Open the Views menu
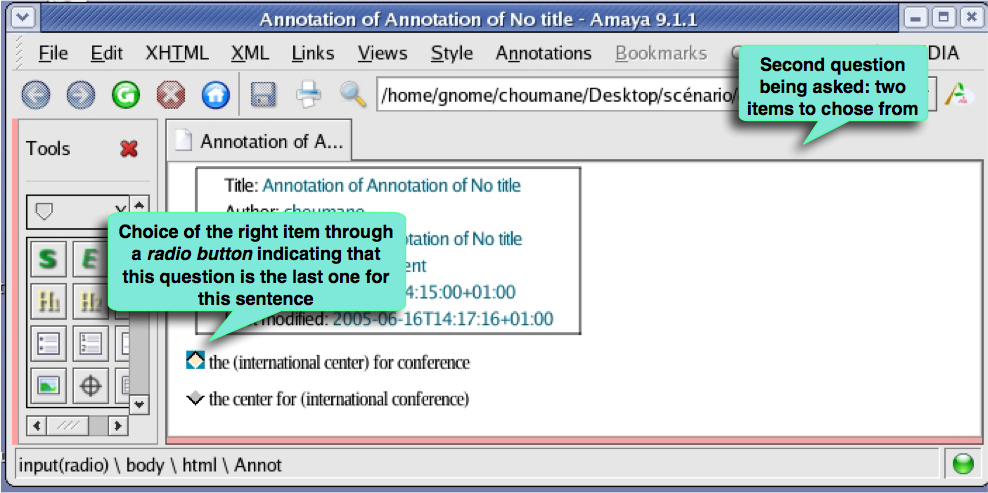Viewport: 988px width, 493px height. point(383,54)
